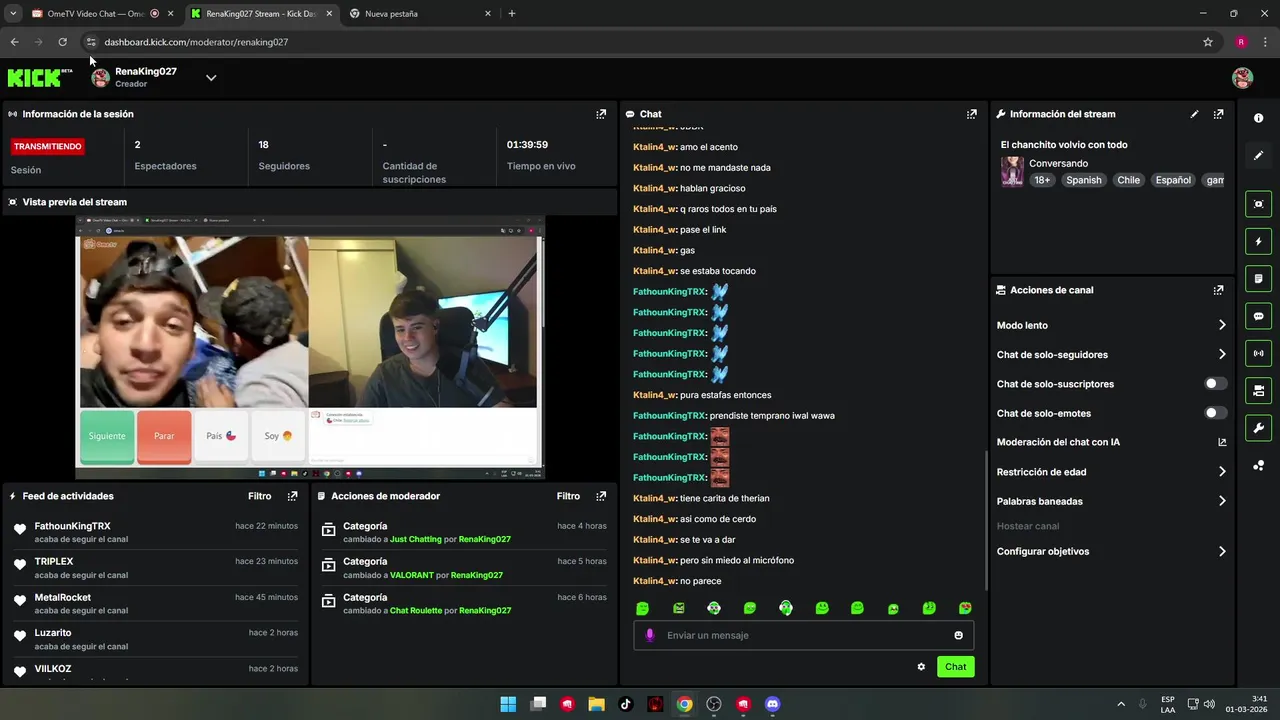Viewport: 1280px width, 720px height.
Task: Pop out Información del stream panel
Action: [x=1218, y=114]
